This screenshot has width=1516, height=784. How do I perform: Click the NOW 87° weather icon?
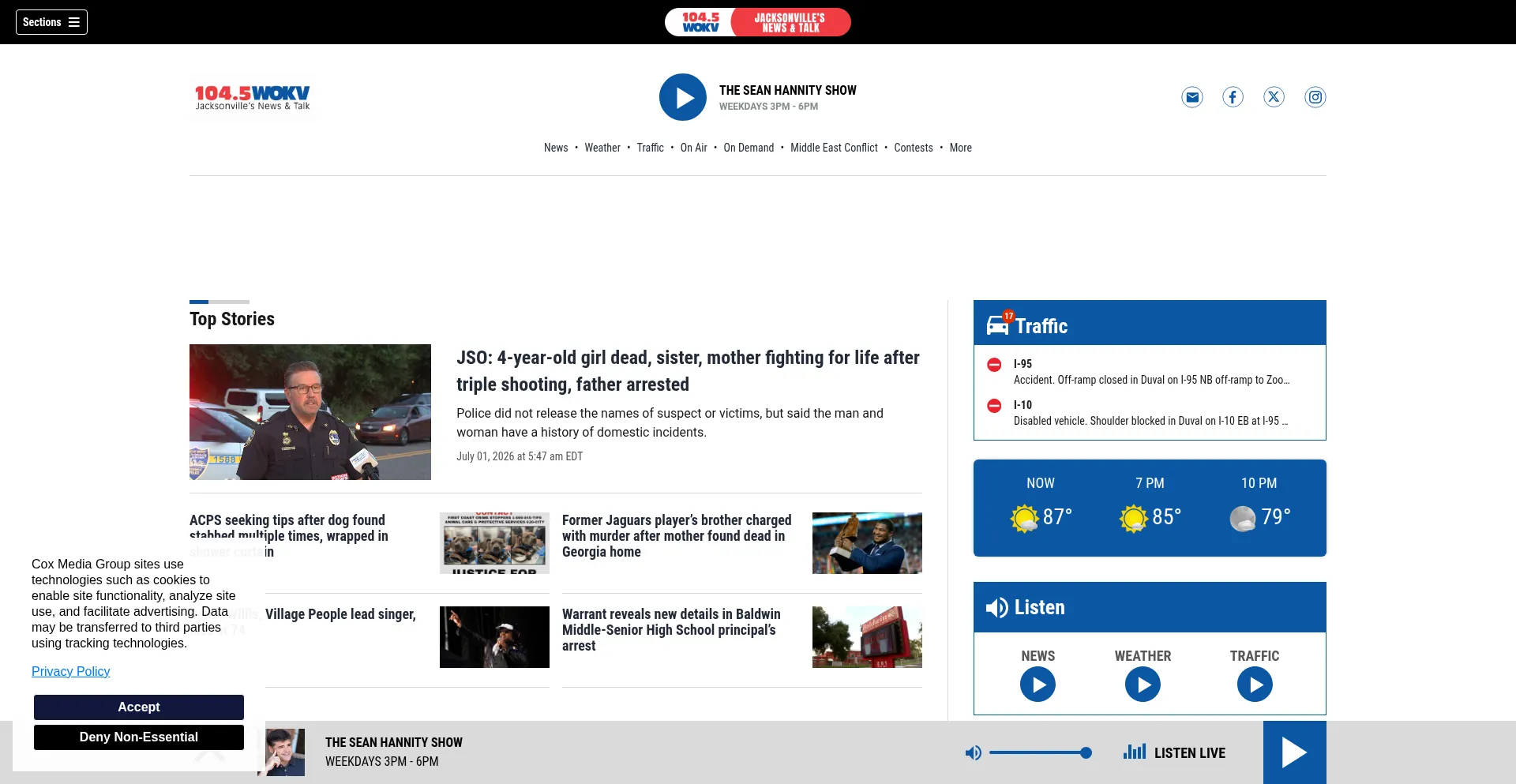pos(1024,518)
